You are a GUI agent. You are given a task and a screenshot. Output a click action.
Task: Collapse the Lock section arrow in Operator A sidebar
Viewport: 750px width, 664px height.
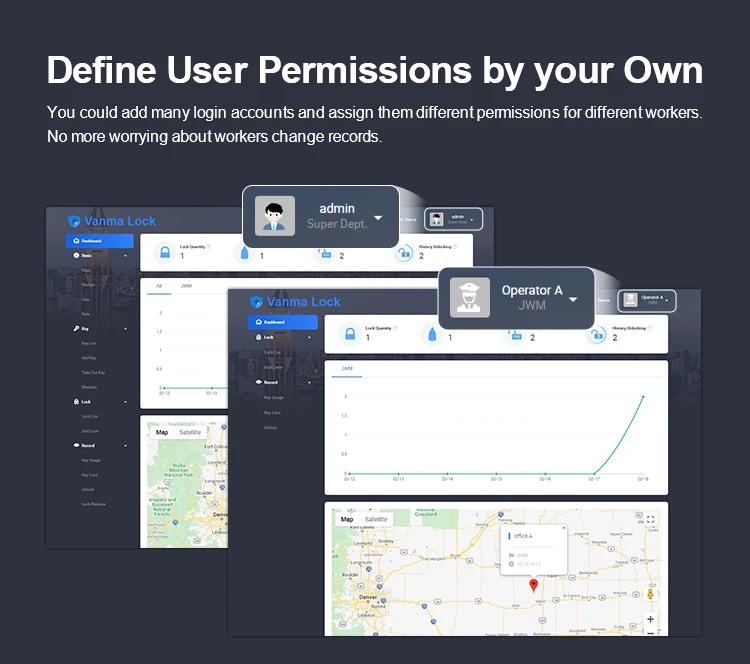pyautogui.click(x=309, y=338)
